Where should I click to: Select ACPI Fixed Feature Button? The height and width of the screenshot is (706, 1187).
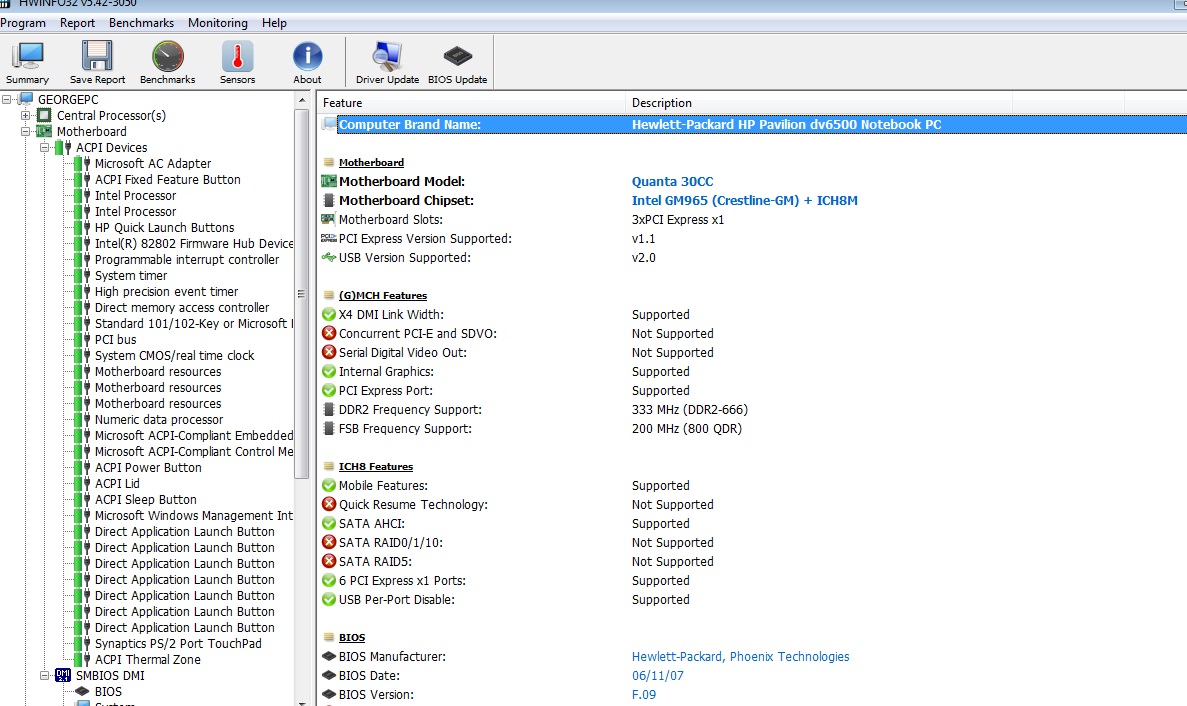[167, 179]
